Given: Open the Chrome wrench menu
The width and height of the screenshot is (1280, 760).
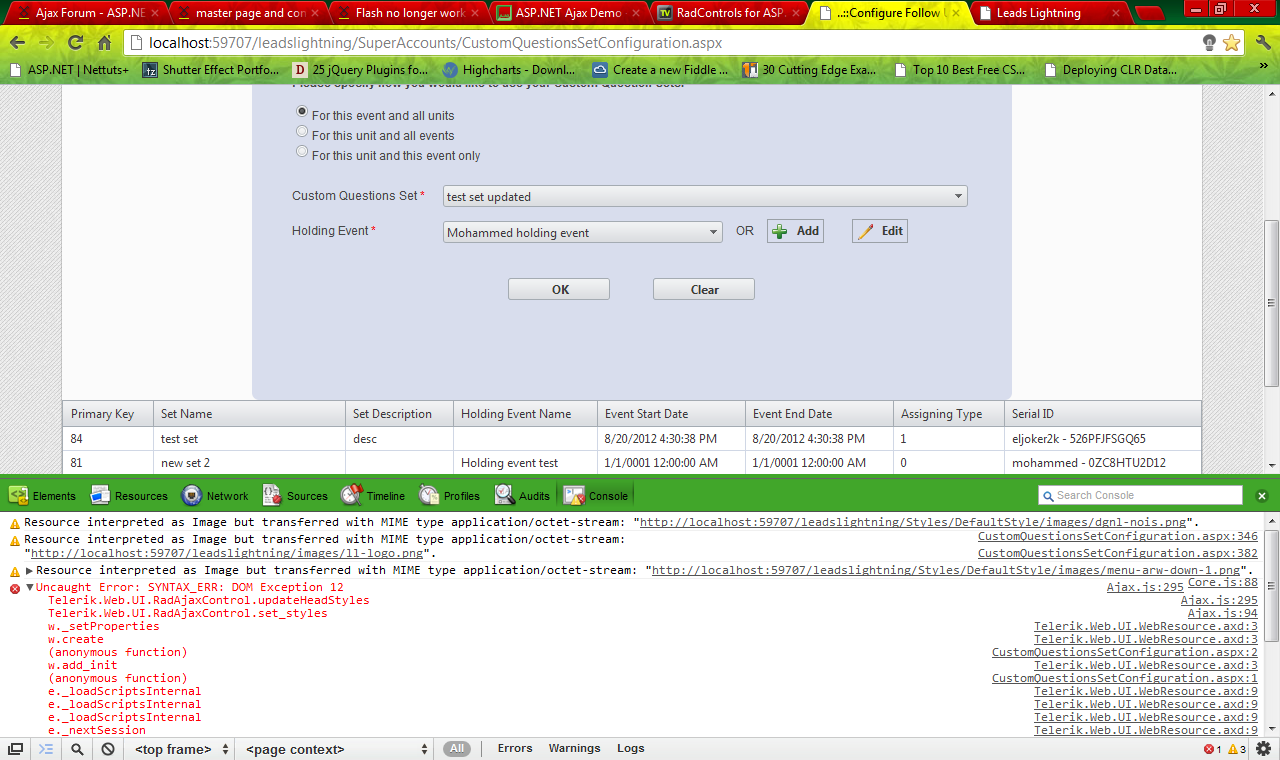Looking at the screenshot, I should pyautogui.click(x=1263, y=43).
